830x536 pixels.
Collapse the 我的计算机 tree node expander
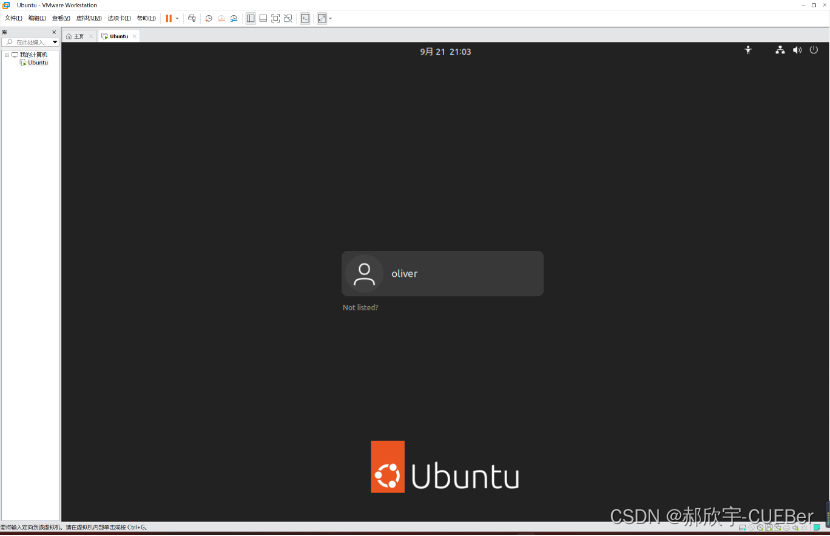(7, 54)
